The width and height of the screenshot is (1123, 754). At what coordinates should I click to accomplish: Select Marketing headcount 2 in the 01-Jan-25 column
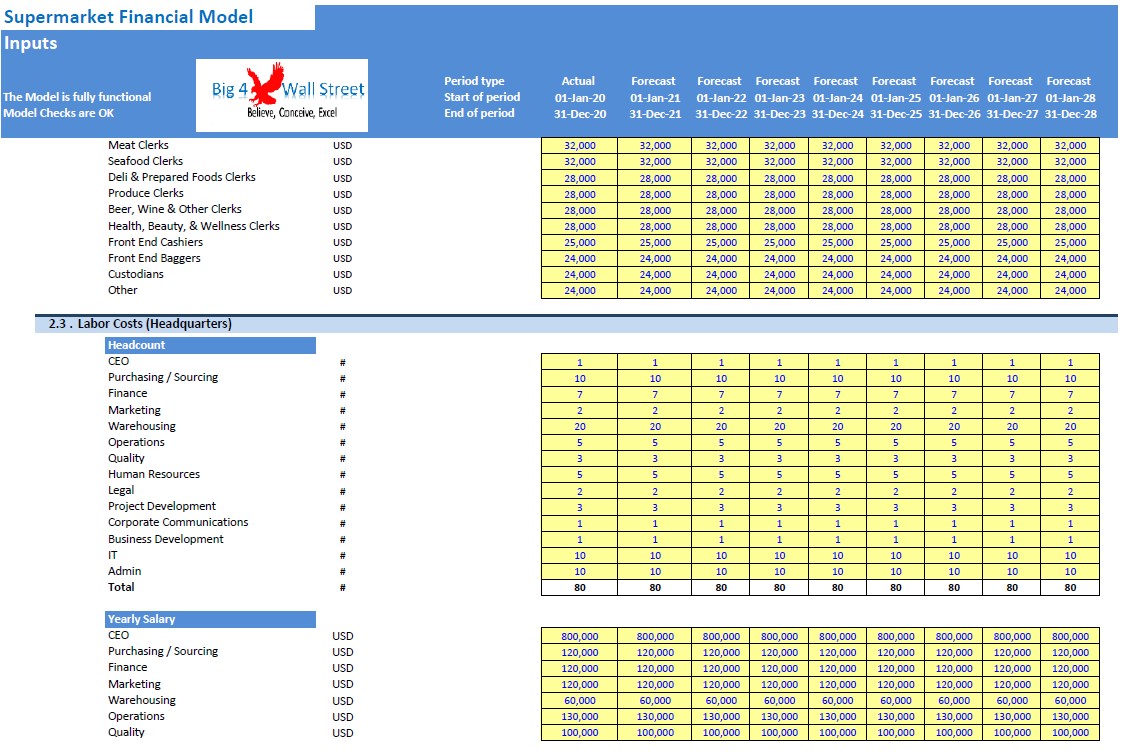click(x=895, y=411)
